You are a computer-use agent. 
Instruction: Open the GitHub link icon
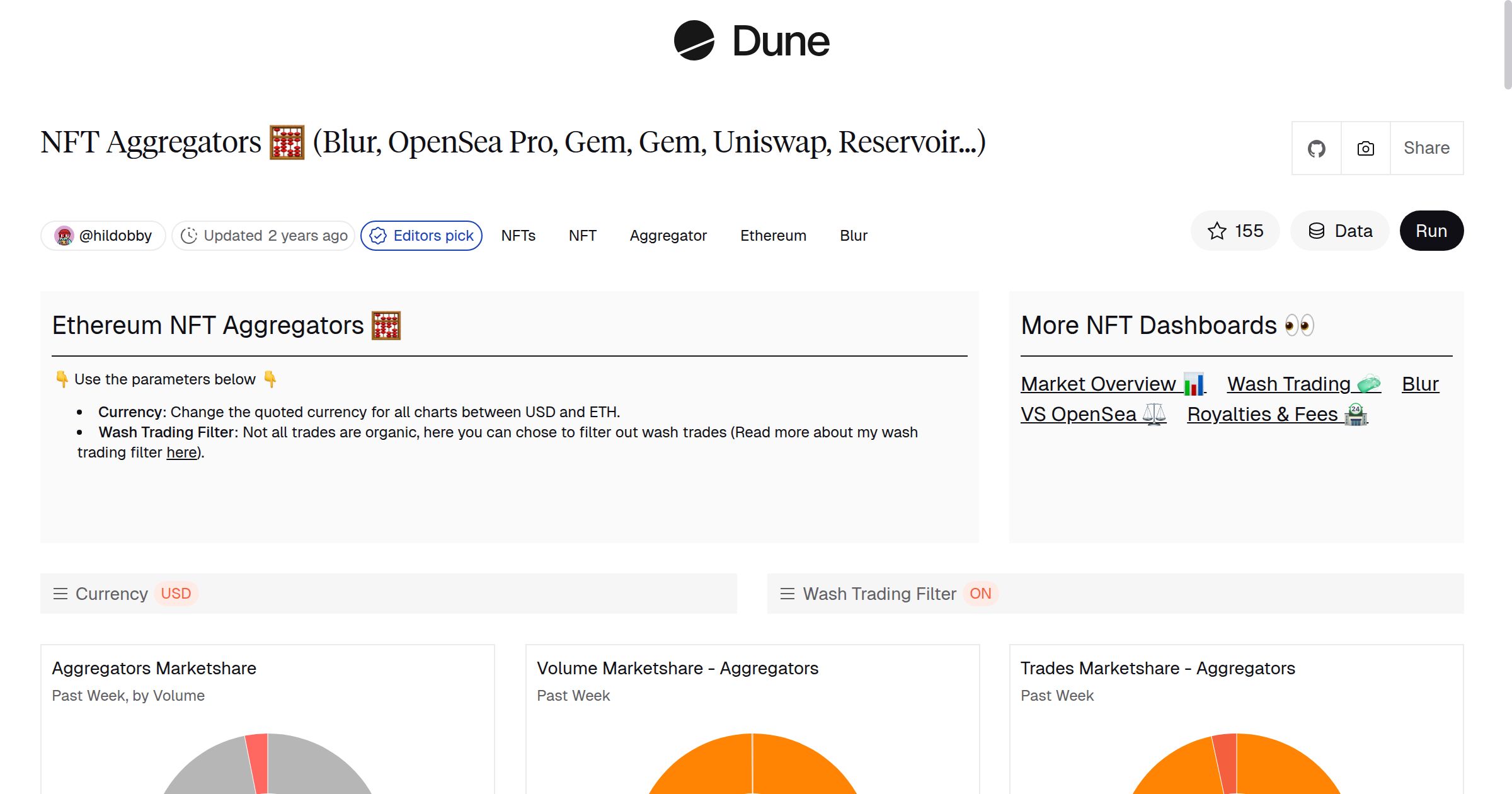click(1318, 147)
